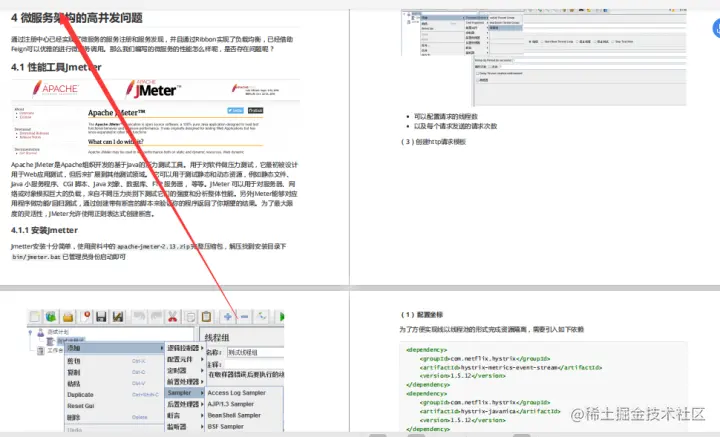
Task: Select BSF Sampler
Action: point(244,426)
